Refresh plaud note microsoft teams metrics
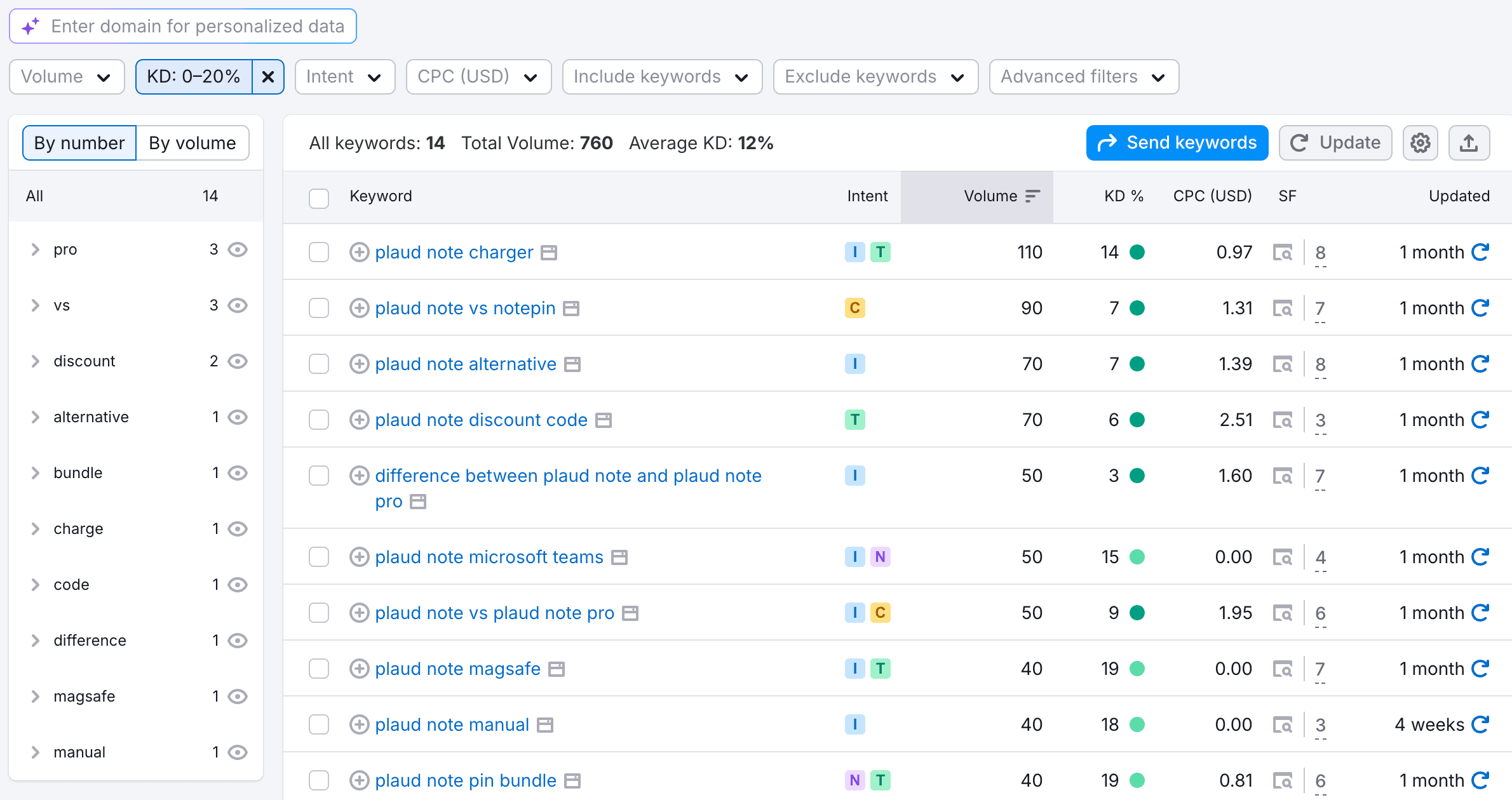The image size is (1512, 800). [x=1480, y=557]
